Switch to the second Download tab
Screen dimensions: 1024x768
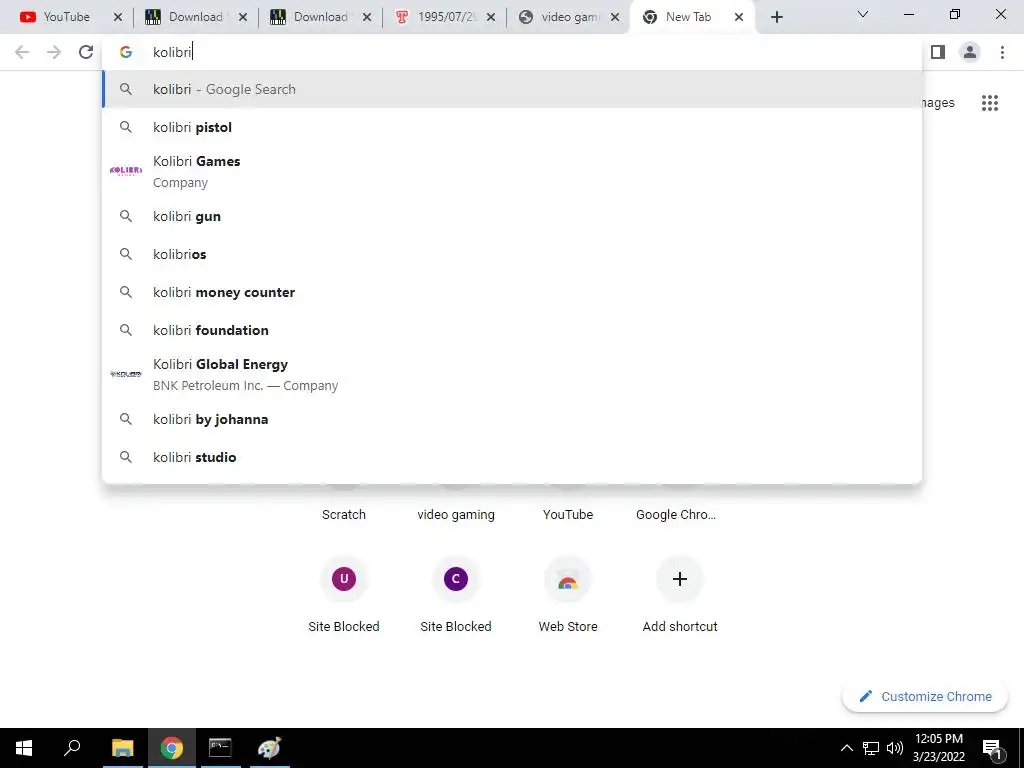(x=321, y=17)
